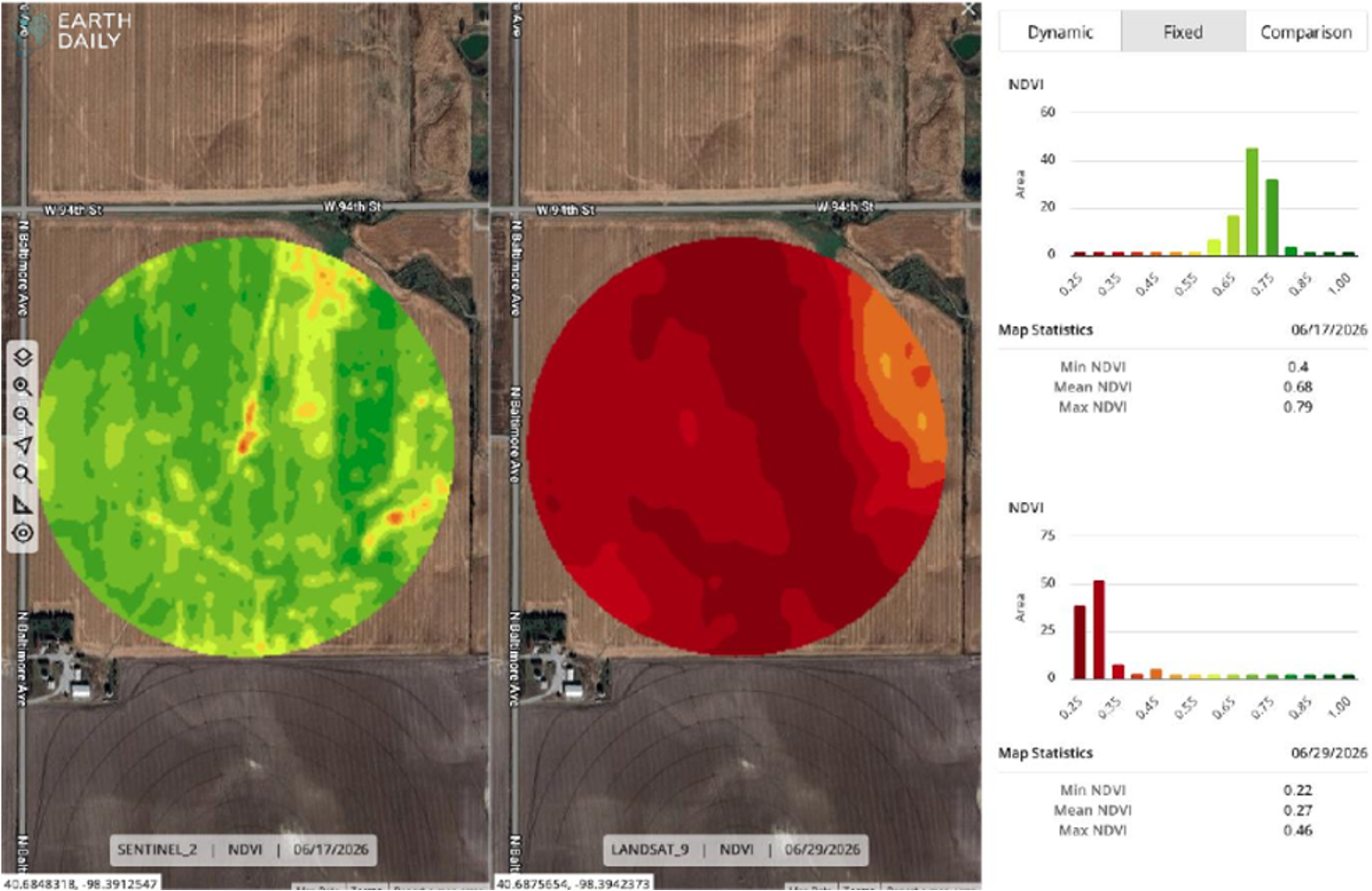
Task: Click the EarthDaily logo
Action: tap(75, 30)
